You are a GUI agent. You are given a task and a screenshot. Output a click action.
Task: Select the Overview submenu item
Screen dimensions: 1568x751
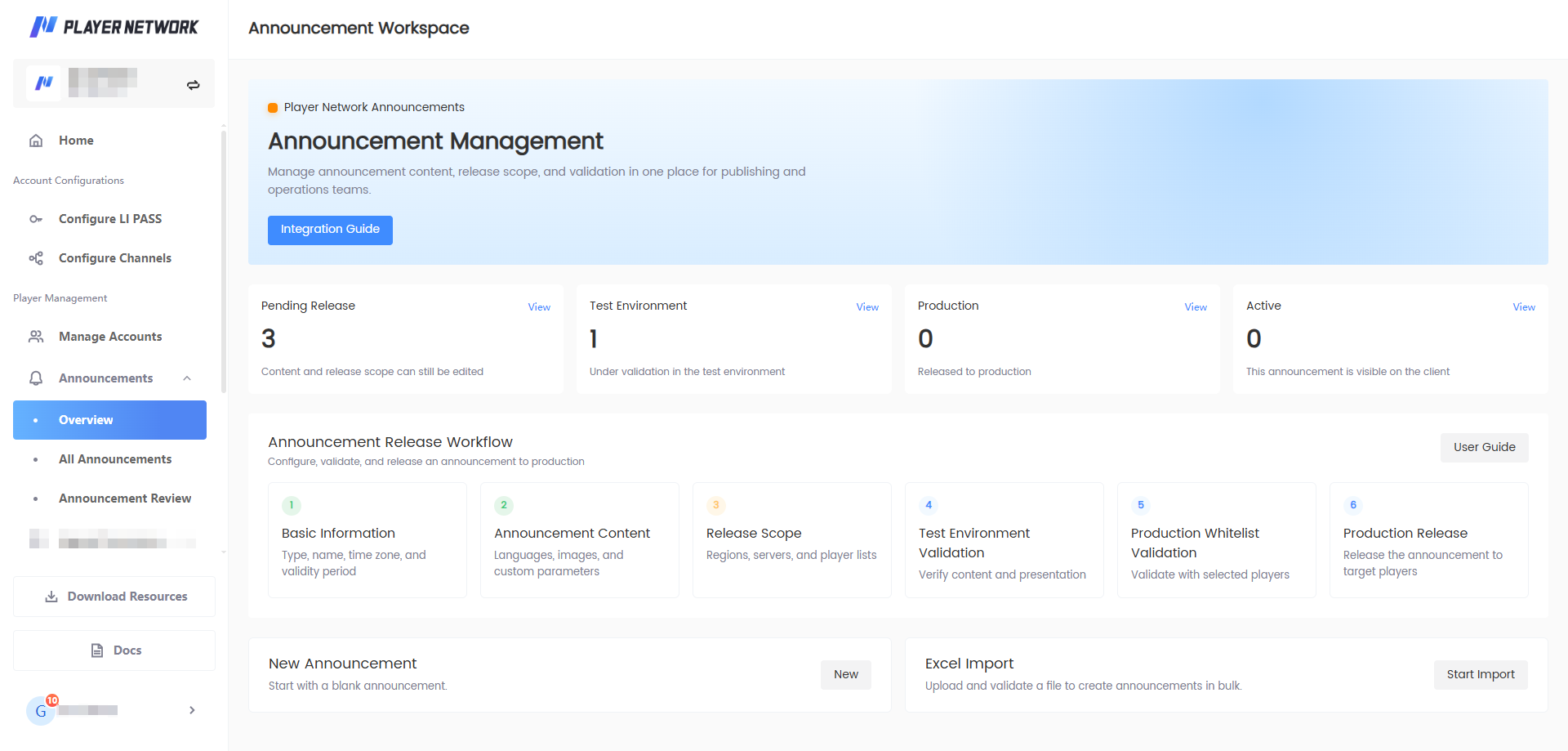click(x=109, y=420)
